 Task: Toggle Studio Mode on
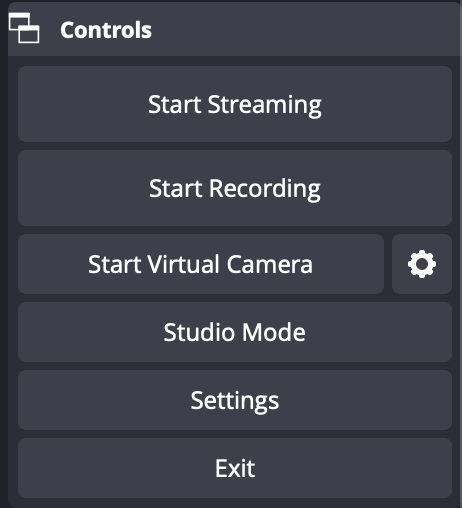[235, 332]
